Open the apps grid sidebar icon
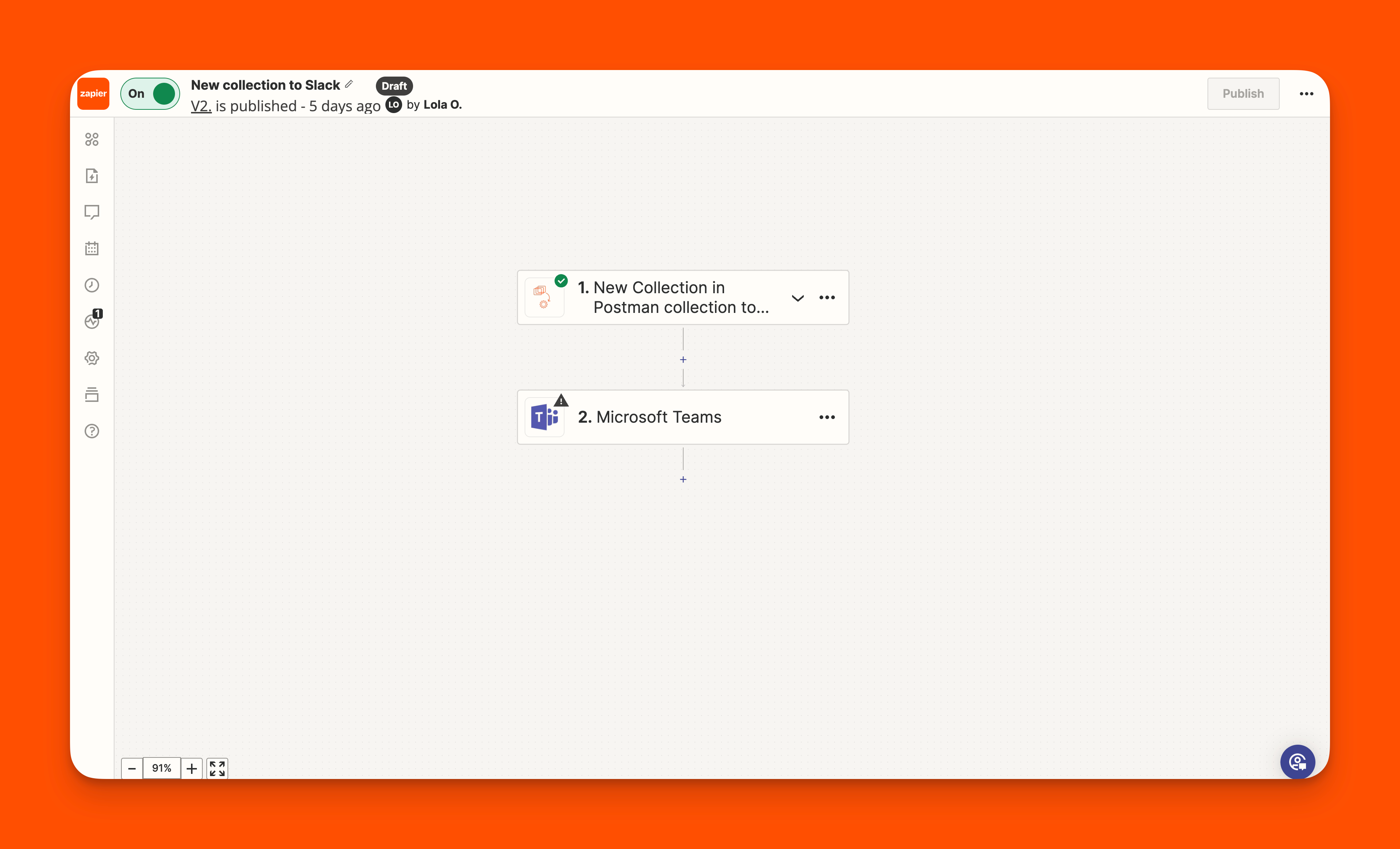 [92, 139]
